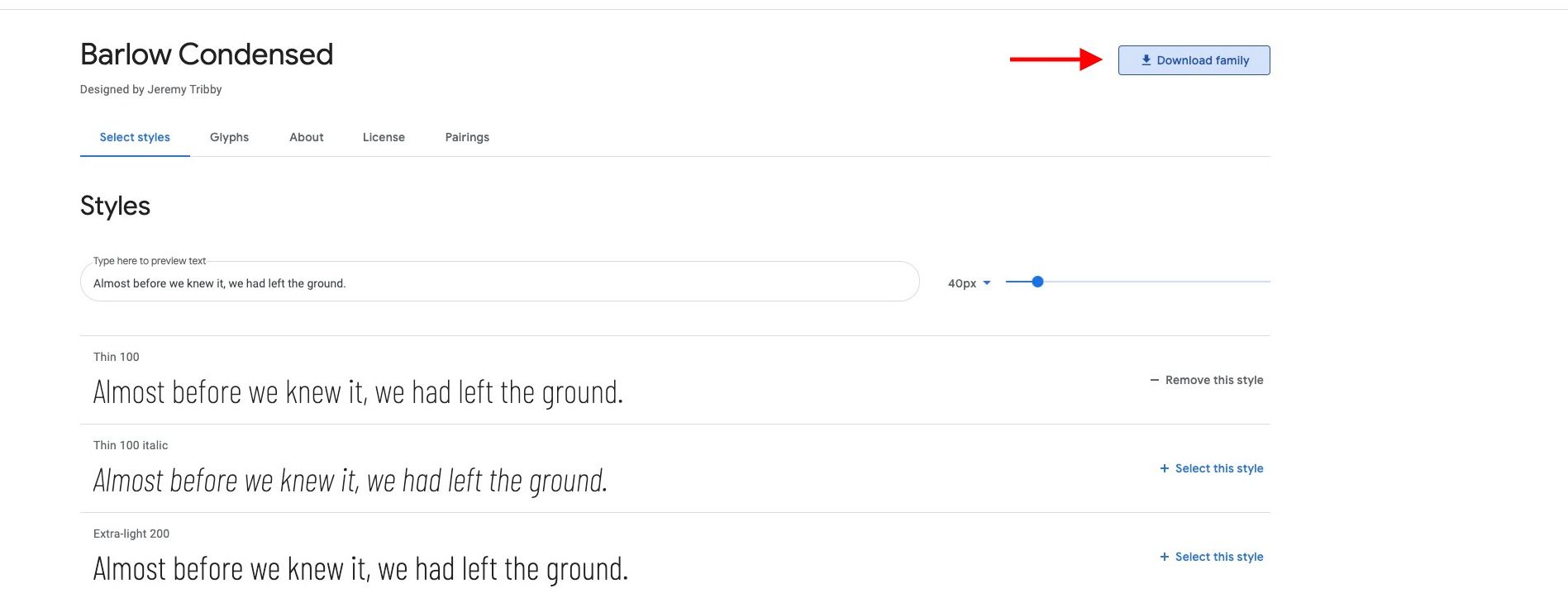1568x593 pixels.
Task: Click the Select styles tab
Action: click(x=135, y=137)
